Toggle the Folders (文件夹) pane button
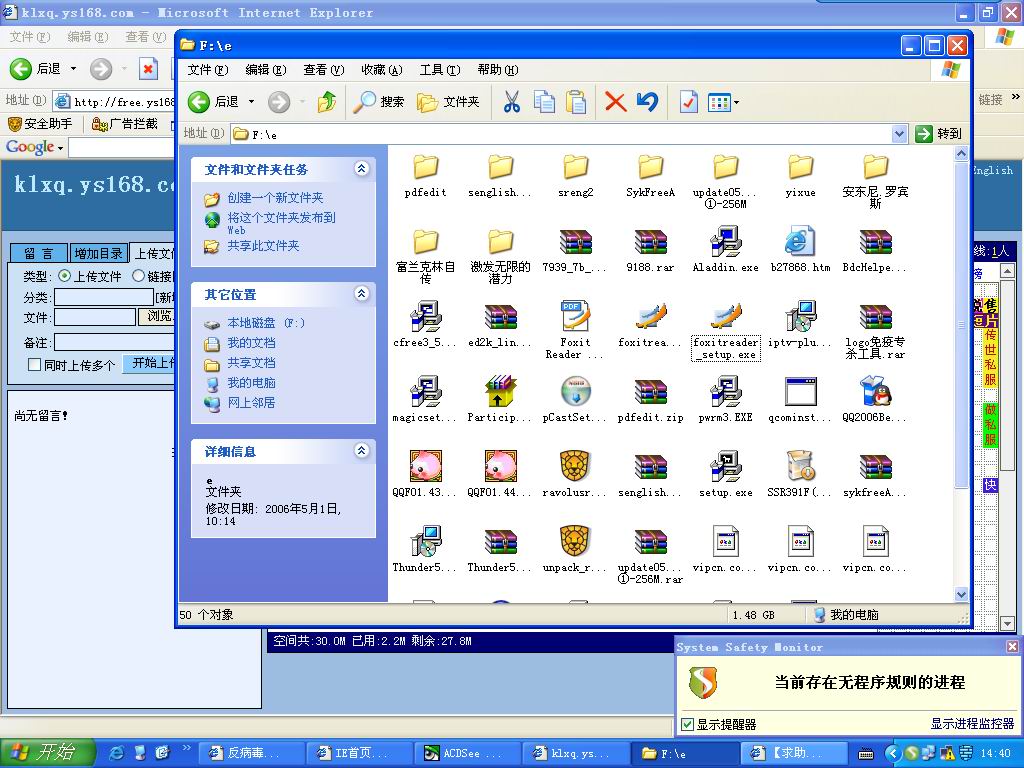This screenshot has width=1024, height=768. click(x=449, y=102)
